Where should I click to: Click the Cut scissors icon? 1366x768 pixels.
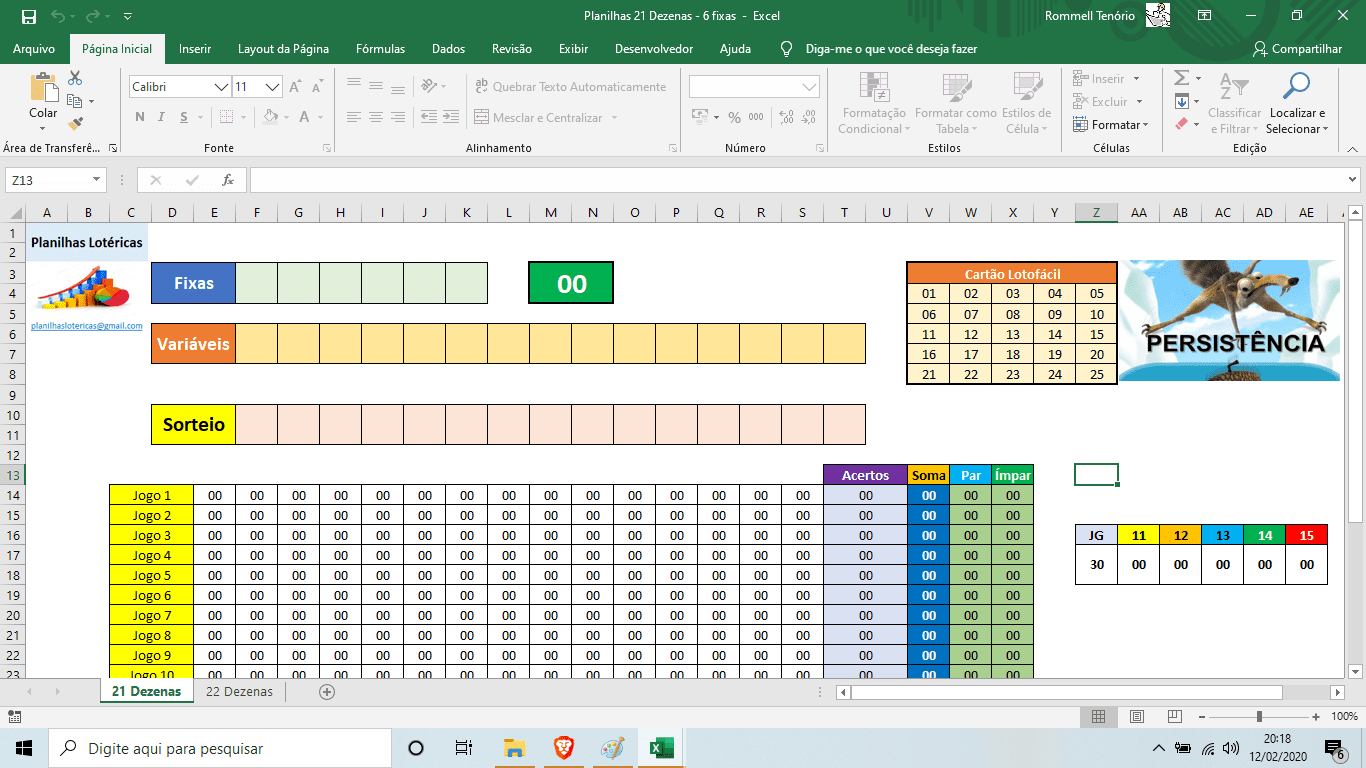pos(75,78)
